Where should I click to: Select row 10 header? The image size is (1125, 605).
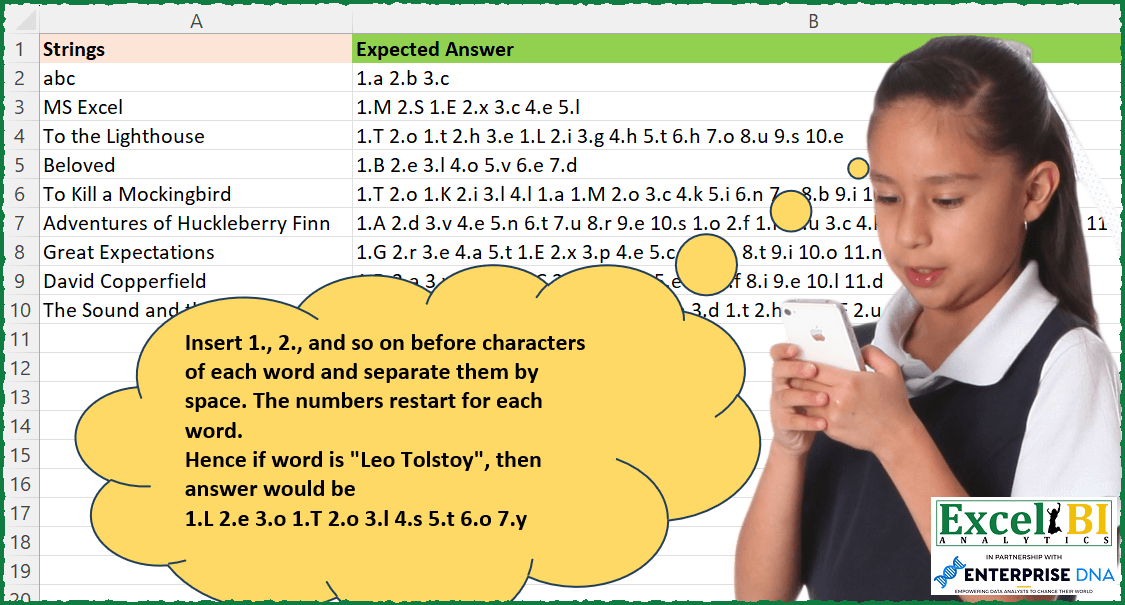22,310
